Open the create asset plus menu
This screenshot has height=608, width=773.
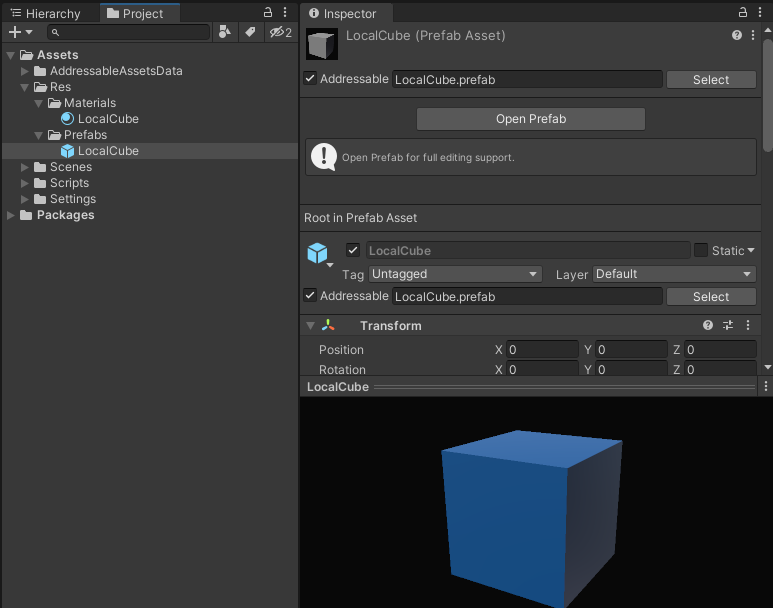click(x=20, y=32)
